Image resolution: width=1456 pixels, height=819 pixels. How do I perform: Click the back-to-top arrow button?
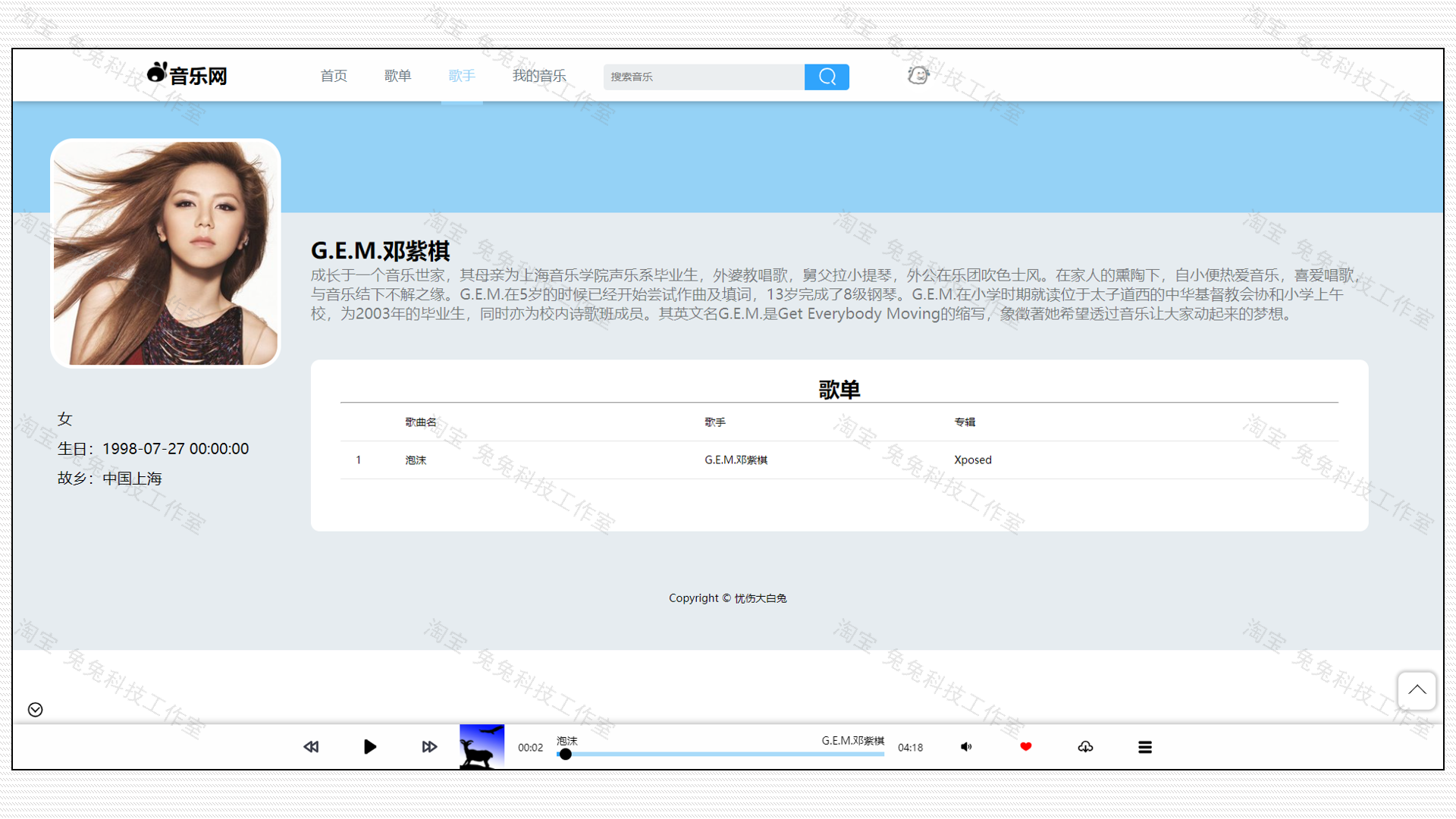1417,691
